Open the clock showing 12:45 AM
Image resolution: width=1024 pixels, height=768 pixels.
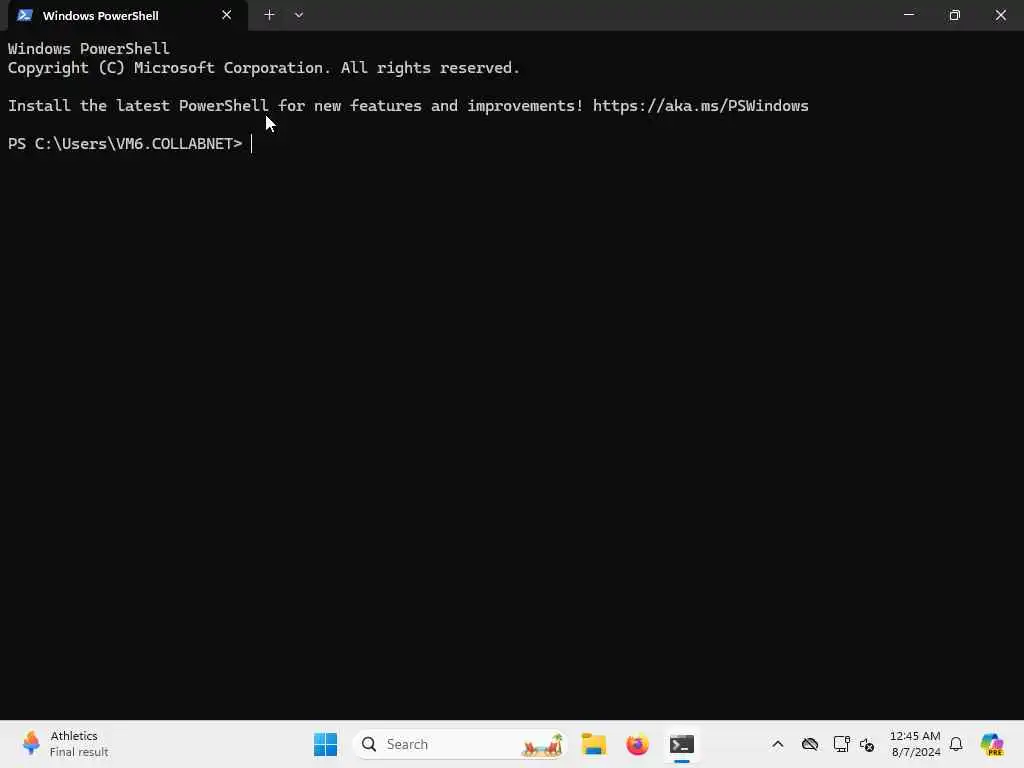pos(915,744)
